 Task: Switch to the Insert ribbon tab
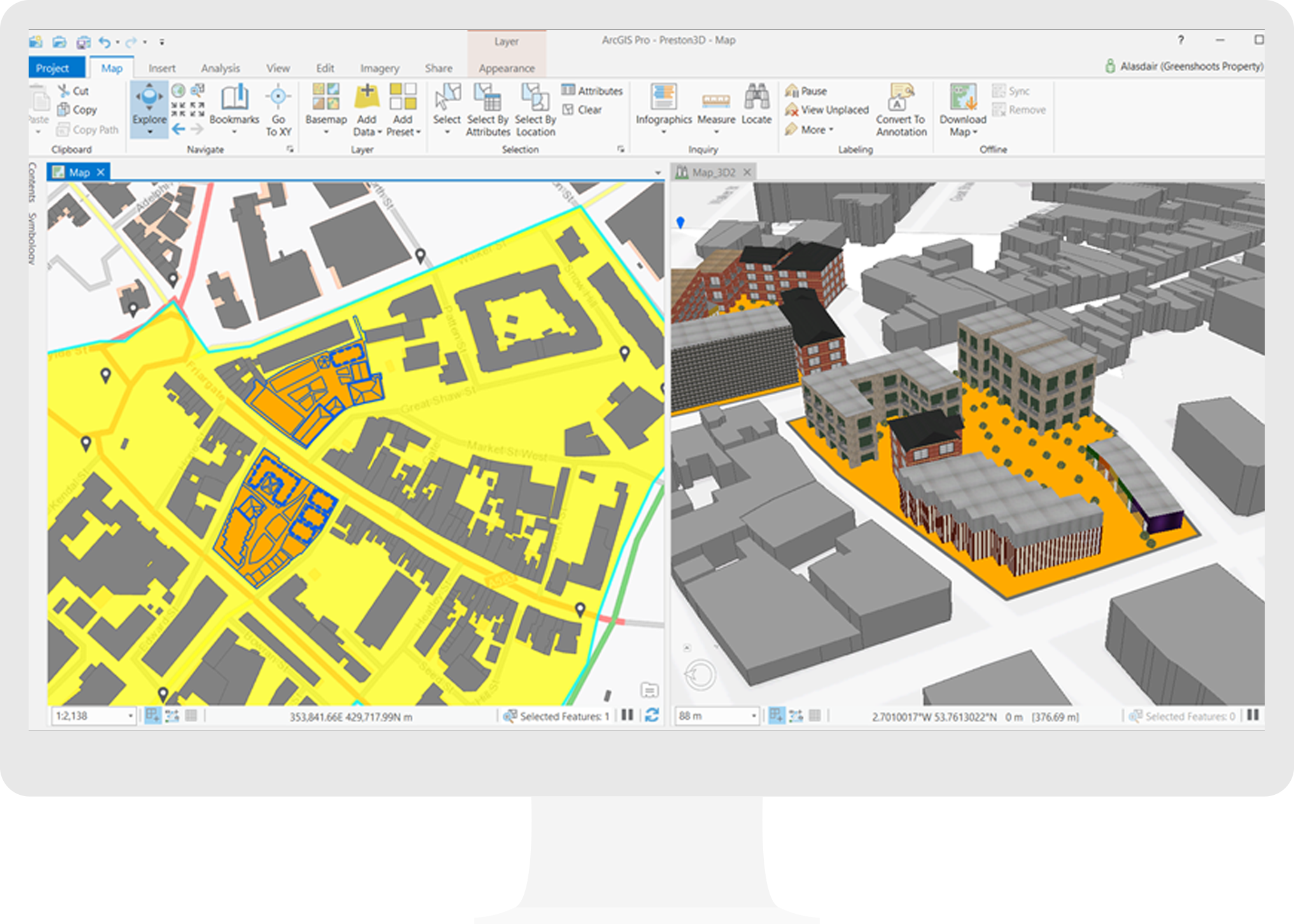coord(162,68)
